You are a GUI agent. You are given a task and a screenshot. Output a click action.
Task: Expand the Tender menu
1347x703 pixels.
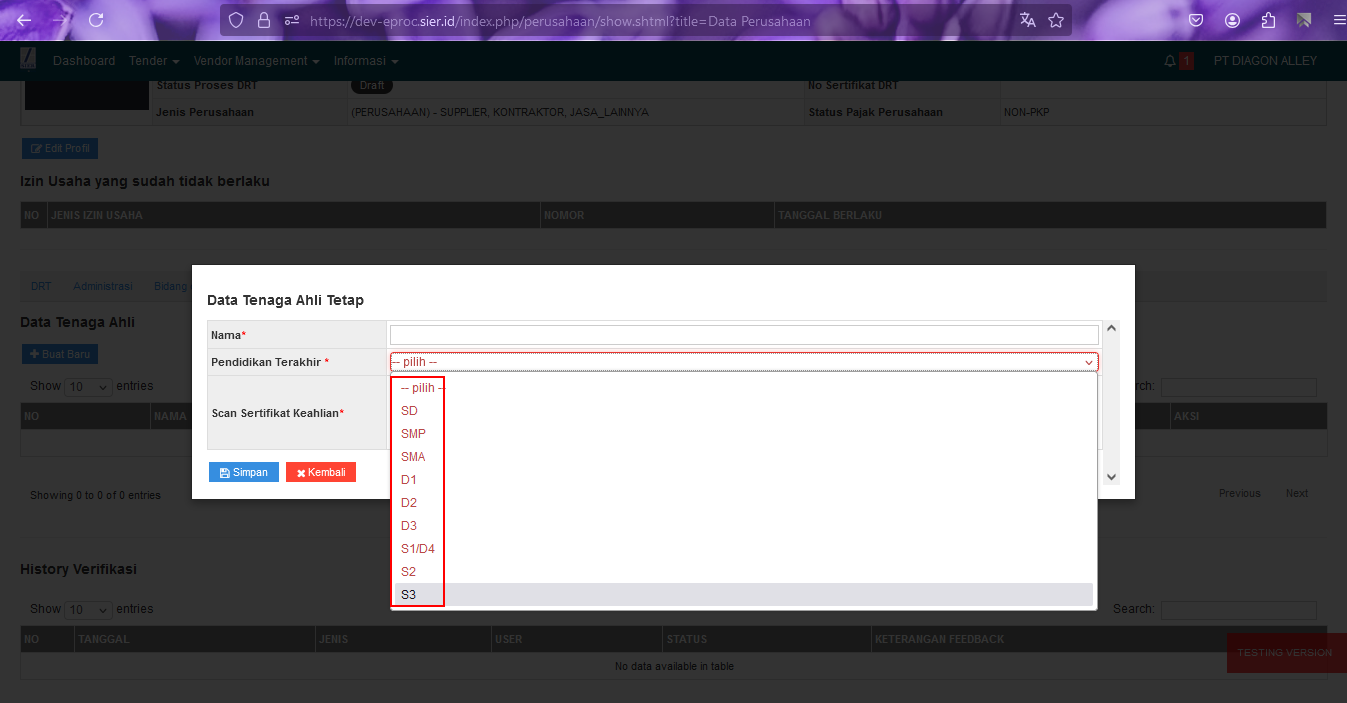(x=154, y=61)
